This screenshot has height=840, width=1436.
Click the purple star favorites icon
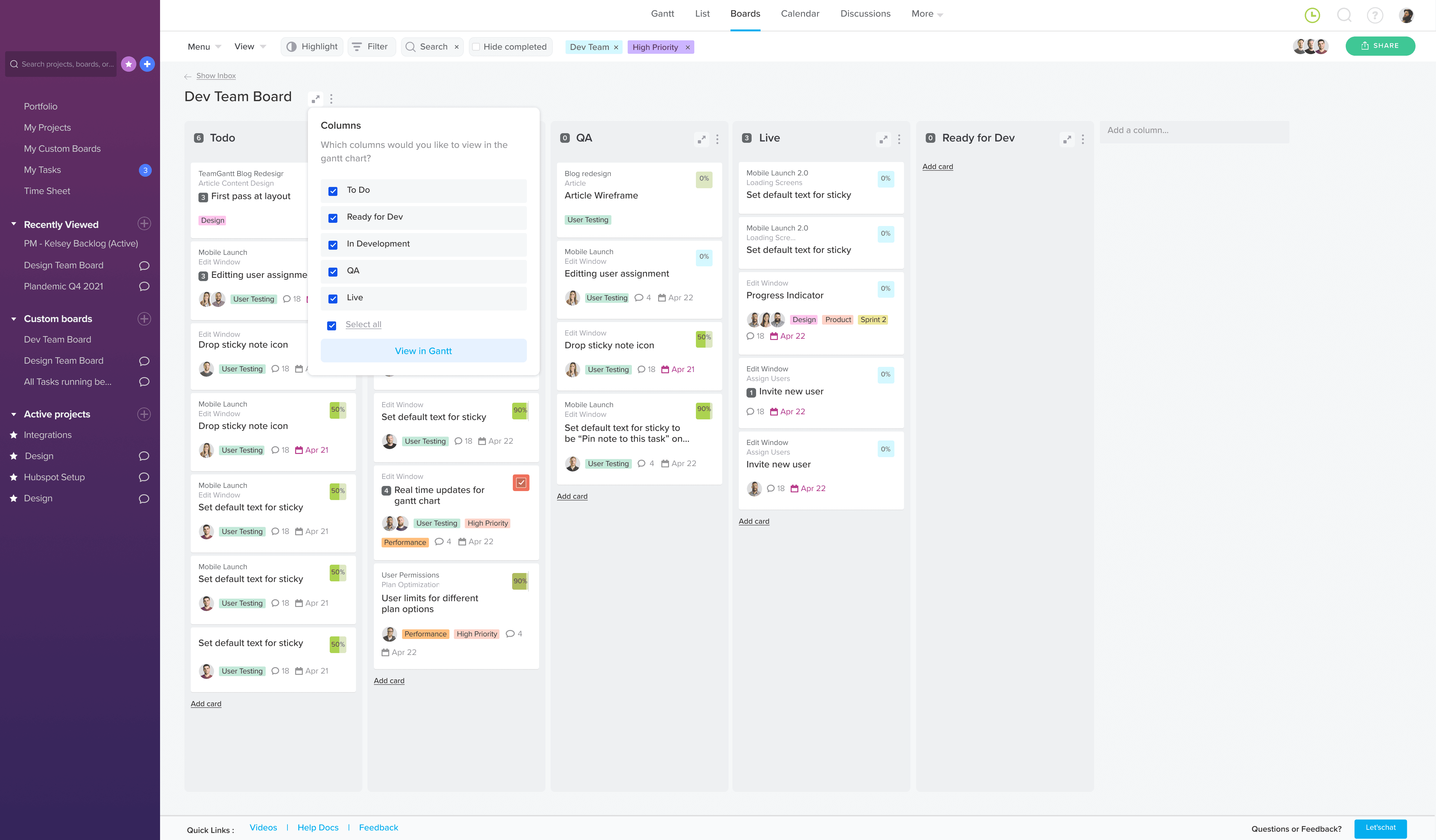[x=129, y=64]
